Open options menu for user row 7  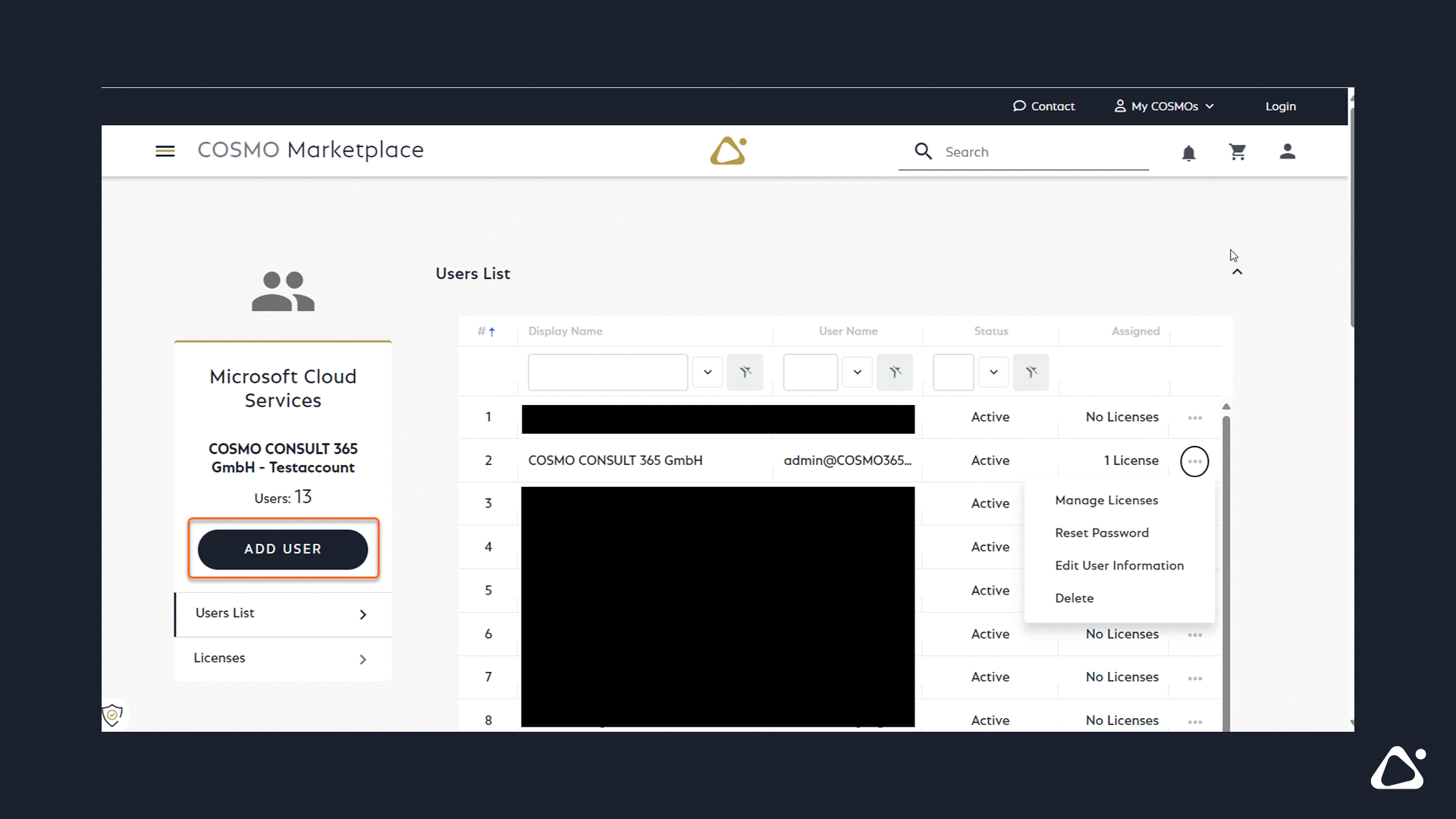pyautogui.click(x=1194, y=678)
